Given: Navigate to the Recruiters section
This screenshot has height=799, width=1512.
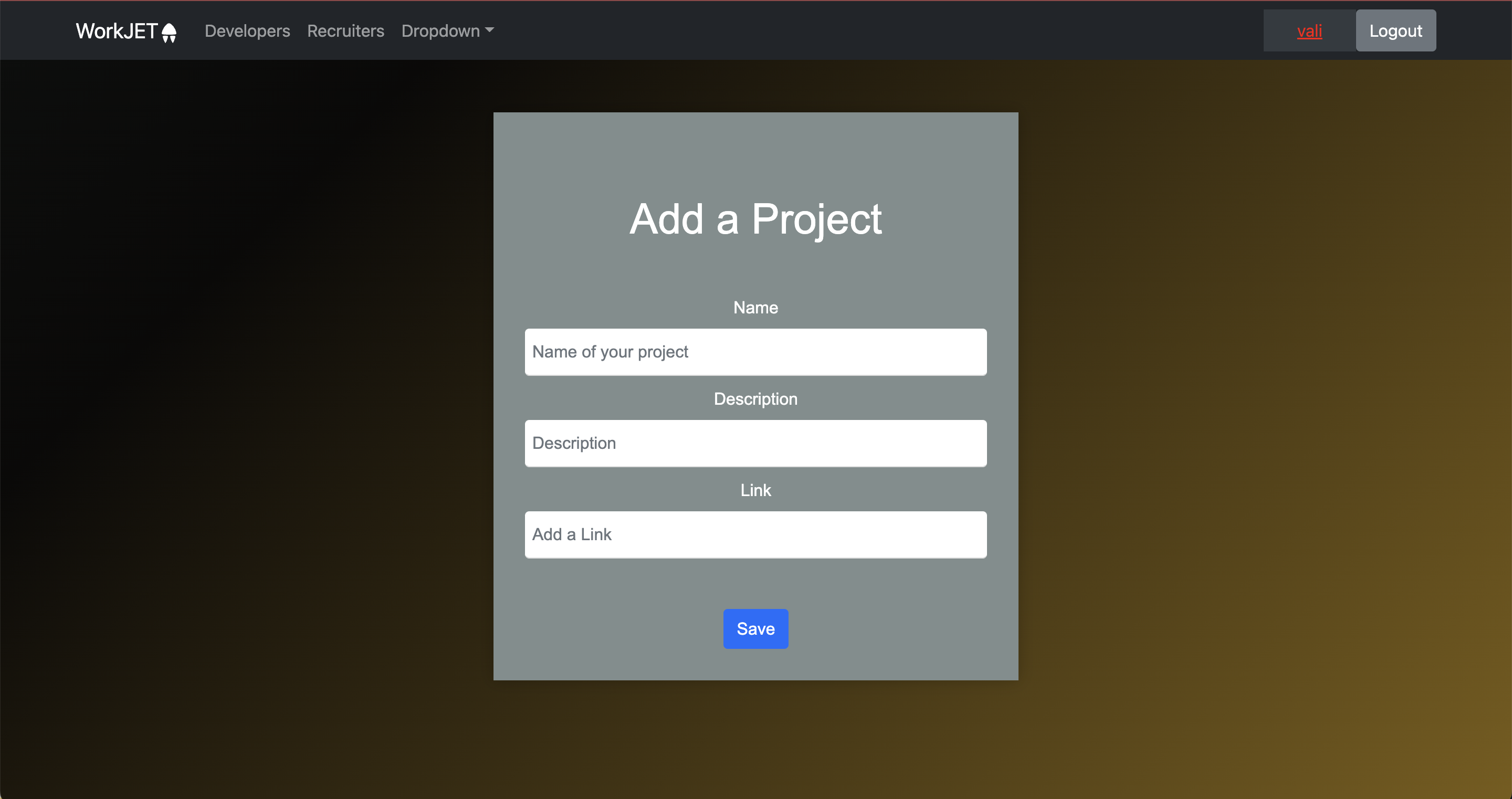Looking at the screenshot, I should 345,30.
